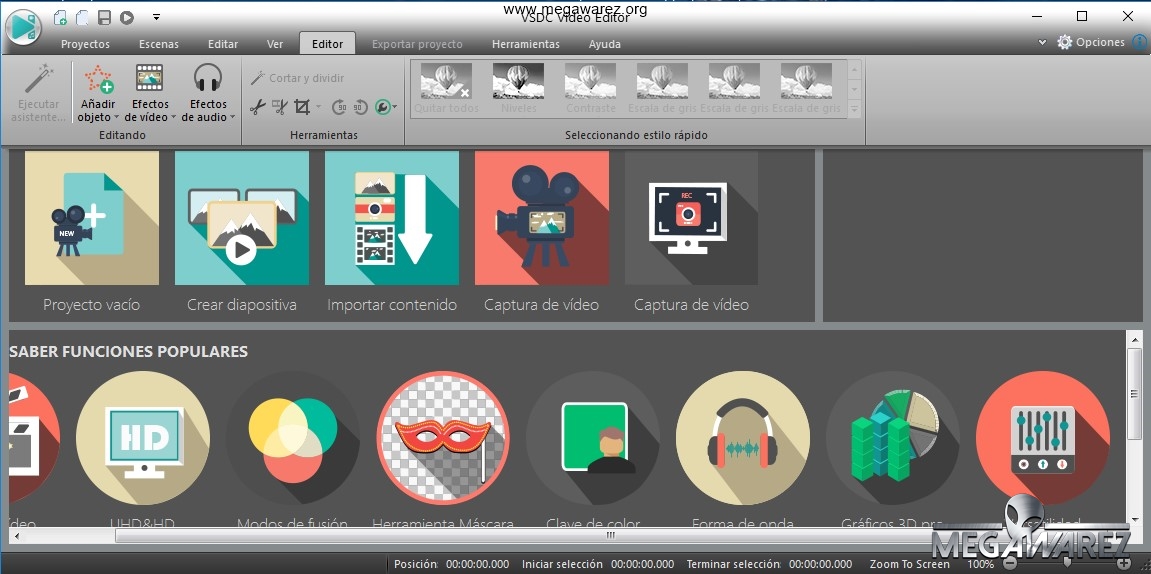Open Efectos de audio headphones icon

(x=208, y=78)
